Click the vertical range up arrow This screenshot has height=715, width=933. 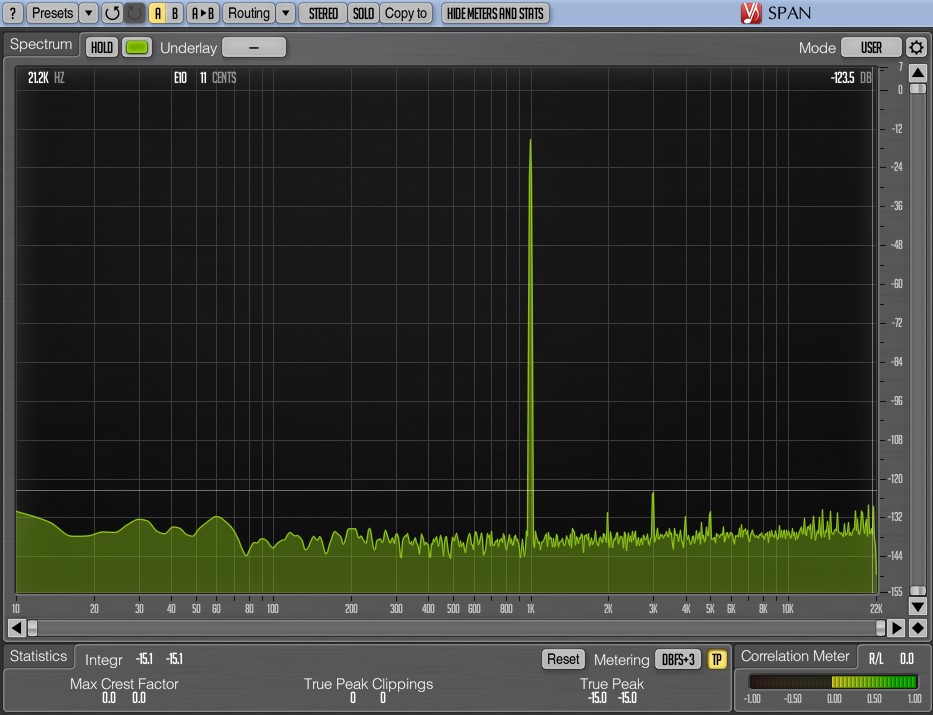click(x=918, y=73)
